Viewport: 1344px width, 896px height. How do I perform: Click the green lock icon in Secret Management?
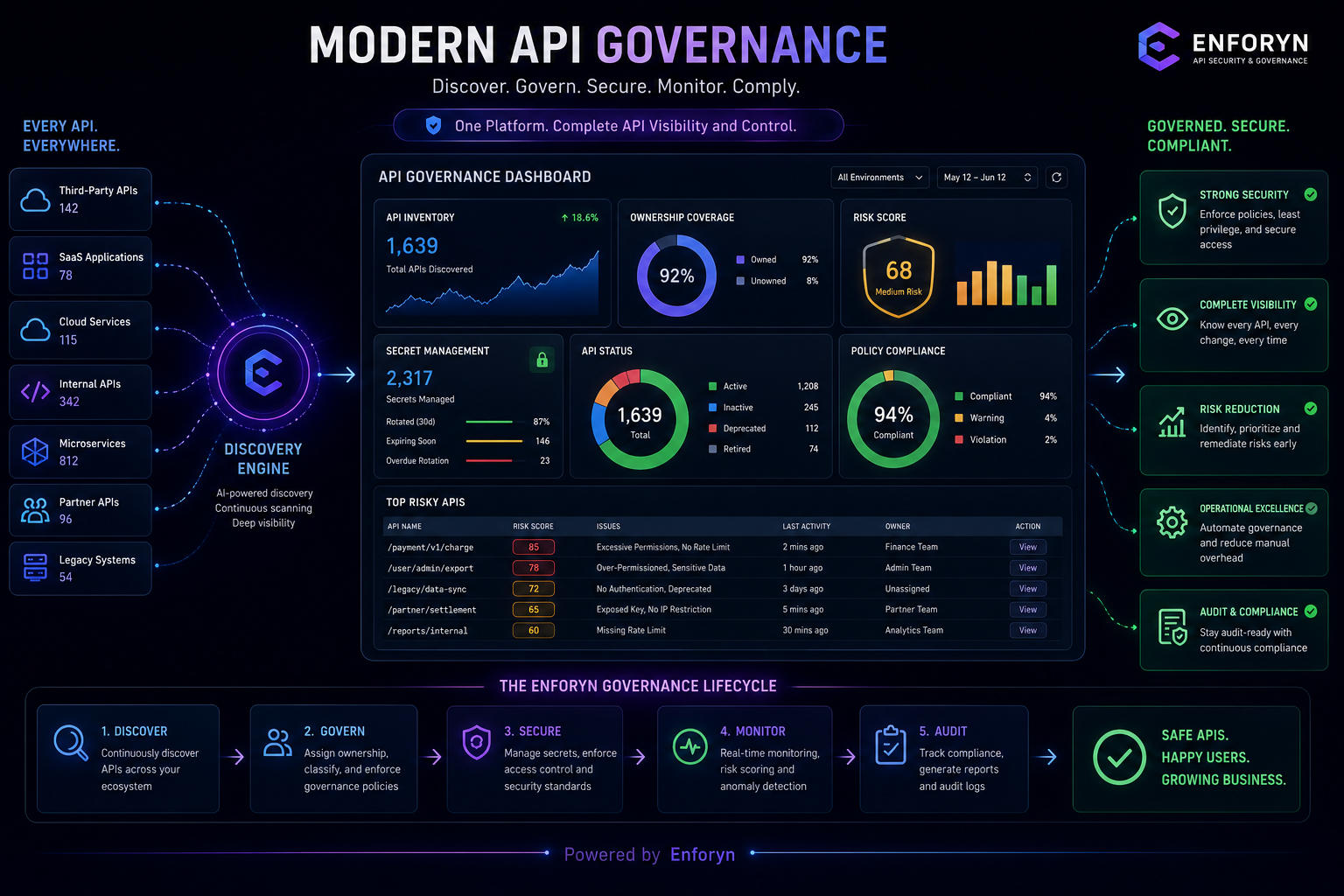[542, 360]
